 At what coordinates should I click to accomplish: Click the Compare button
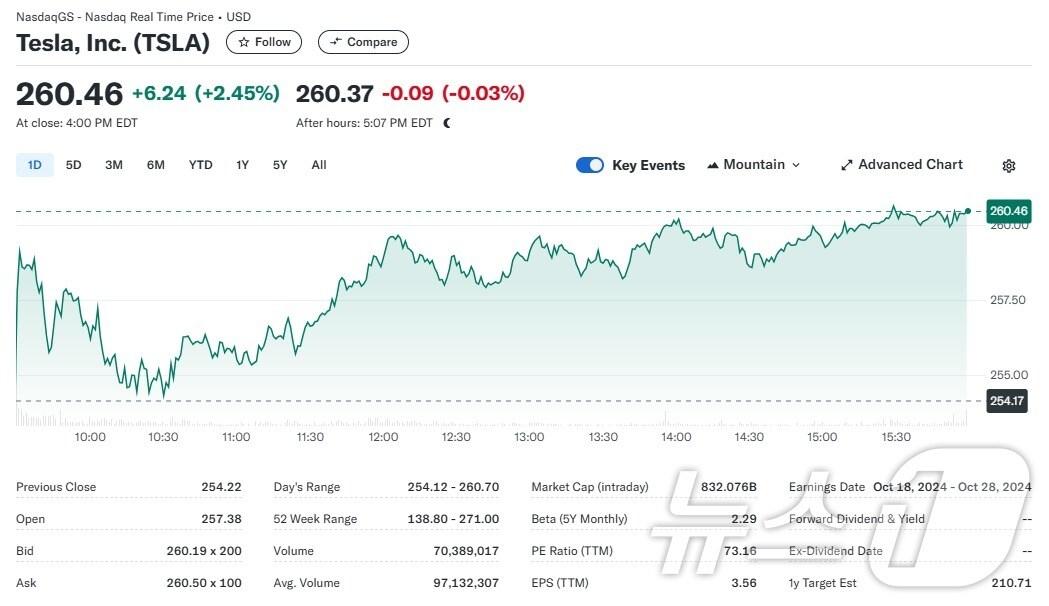363,42
